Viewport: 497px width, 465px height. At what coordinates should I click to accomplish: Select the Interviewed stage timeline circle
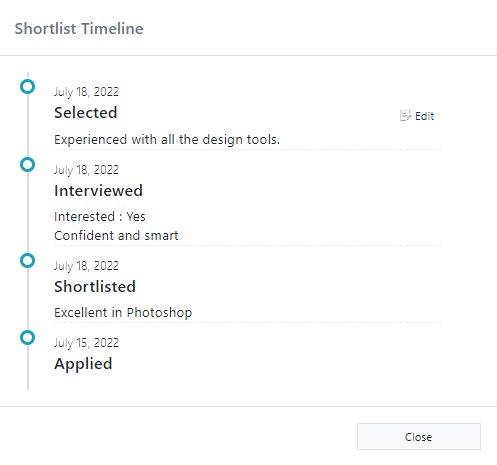pos(27,164)
